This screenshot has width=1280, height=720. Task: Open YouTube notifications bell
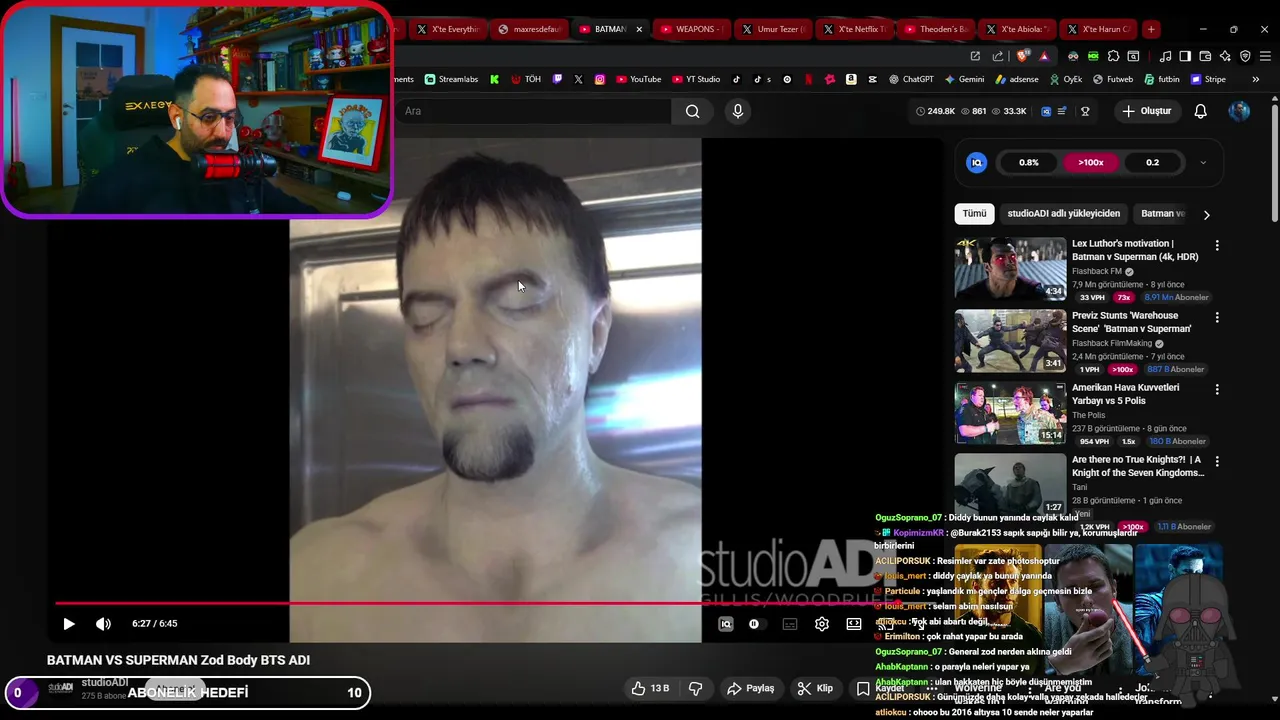(x=1200, y=111)
